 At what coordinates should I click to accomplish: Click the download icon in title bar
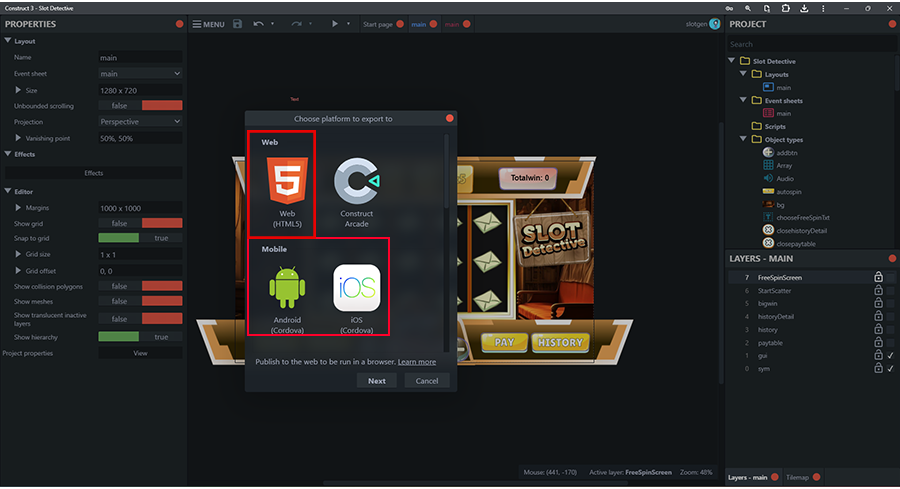click(x=804, y=8)
